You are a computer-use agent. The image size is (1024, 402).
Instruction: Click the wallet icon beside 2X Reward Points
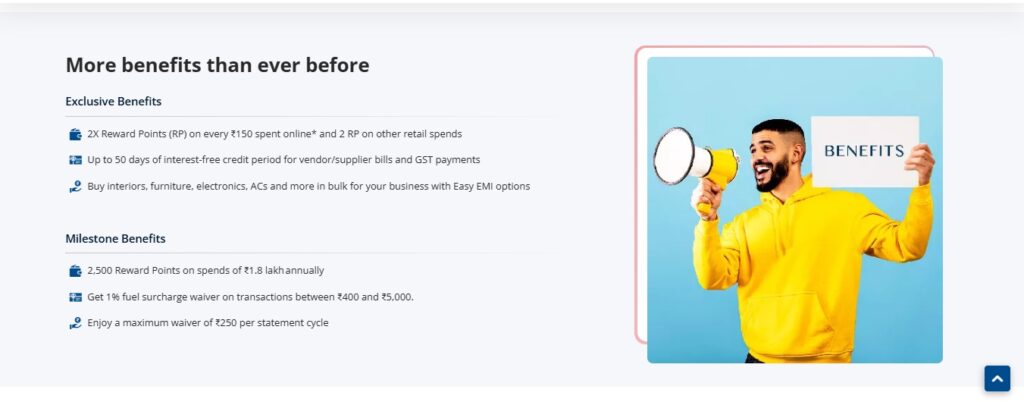point(75,134)
